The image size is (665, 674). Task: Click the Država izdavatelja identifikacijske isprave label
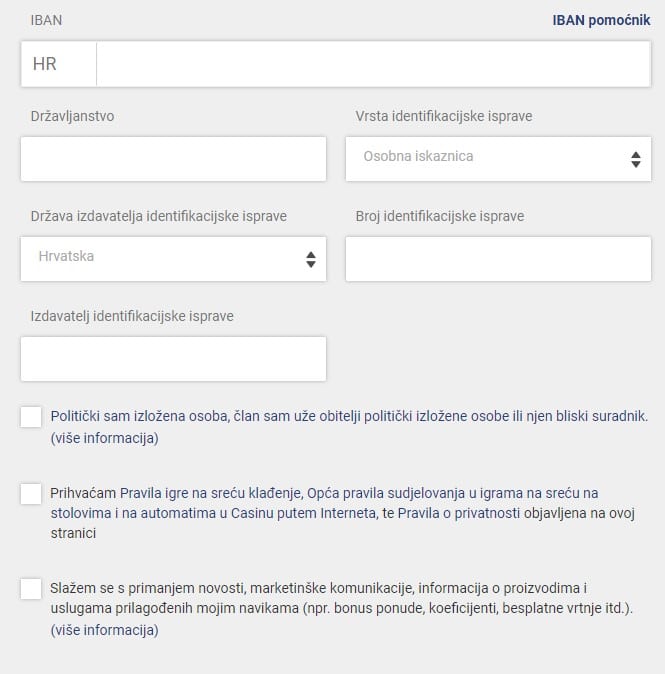pyautogui.click(x=159, y=216)
